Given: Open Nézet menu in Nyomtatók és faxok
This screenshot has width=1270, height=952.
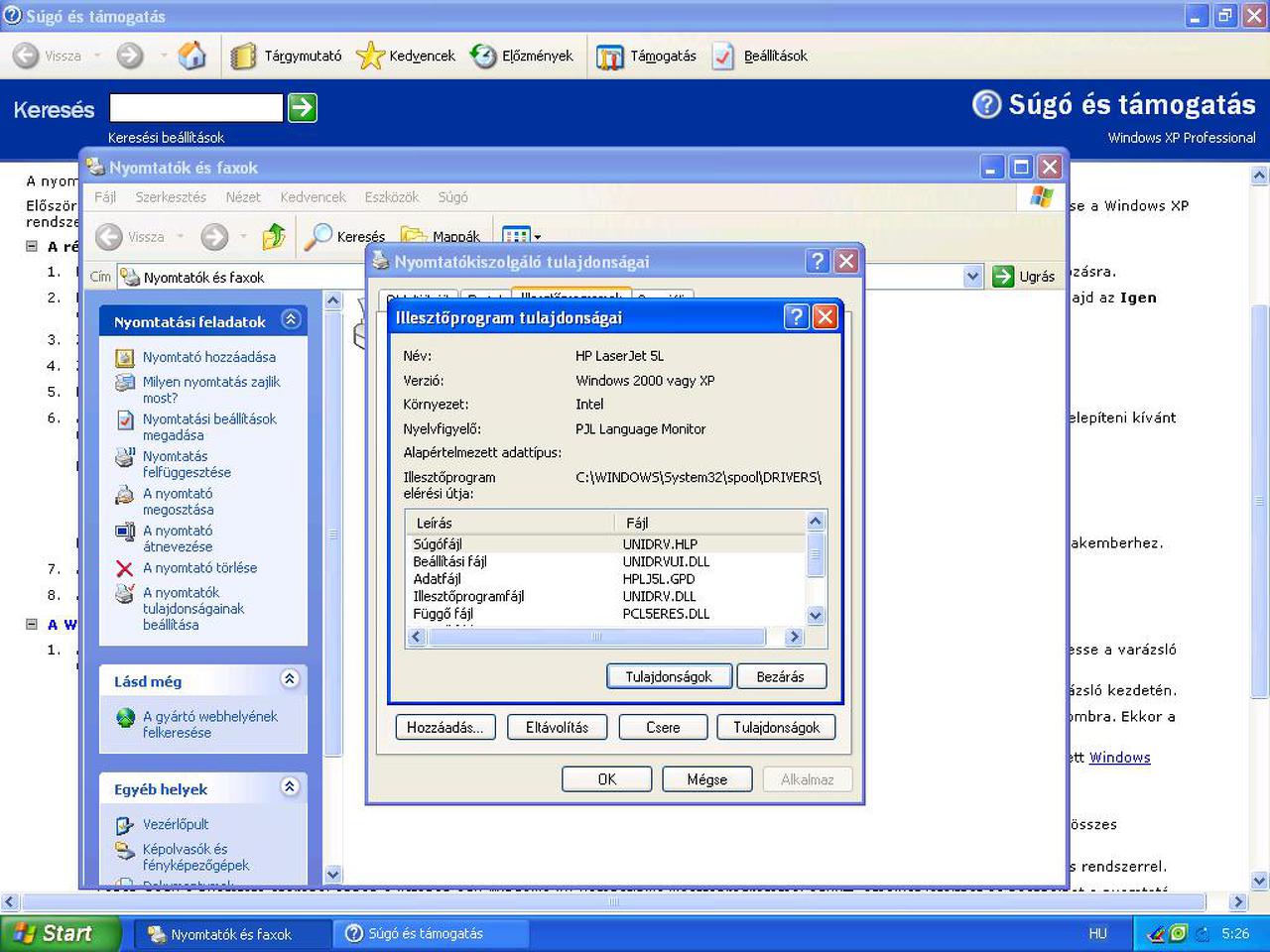Looking at the screenshot, I should pos(243,197).
